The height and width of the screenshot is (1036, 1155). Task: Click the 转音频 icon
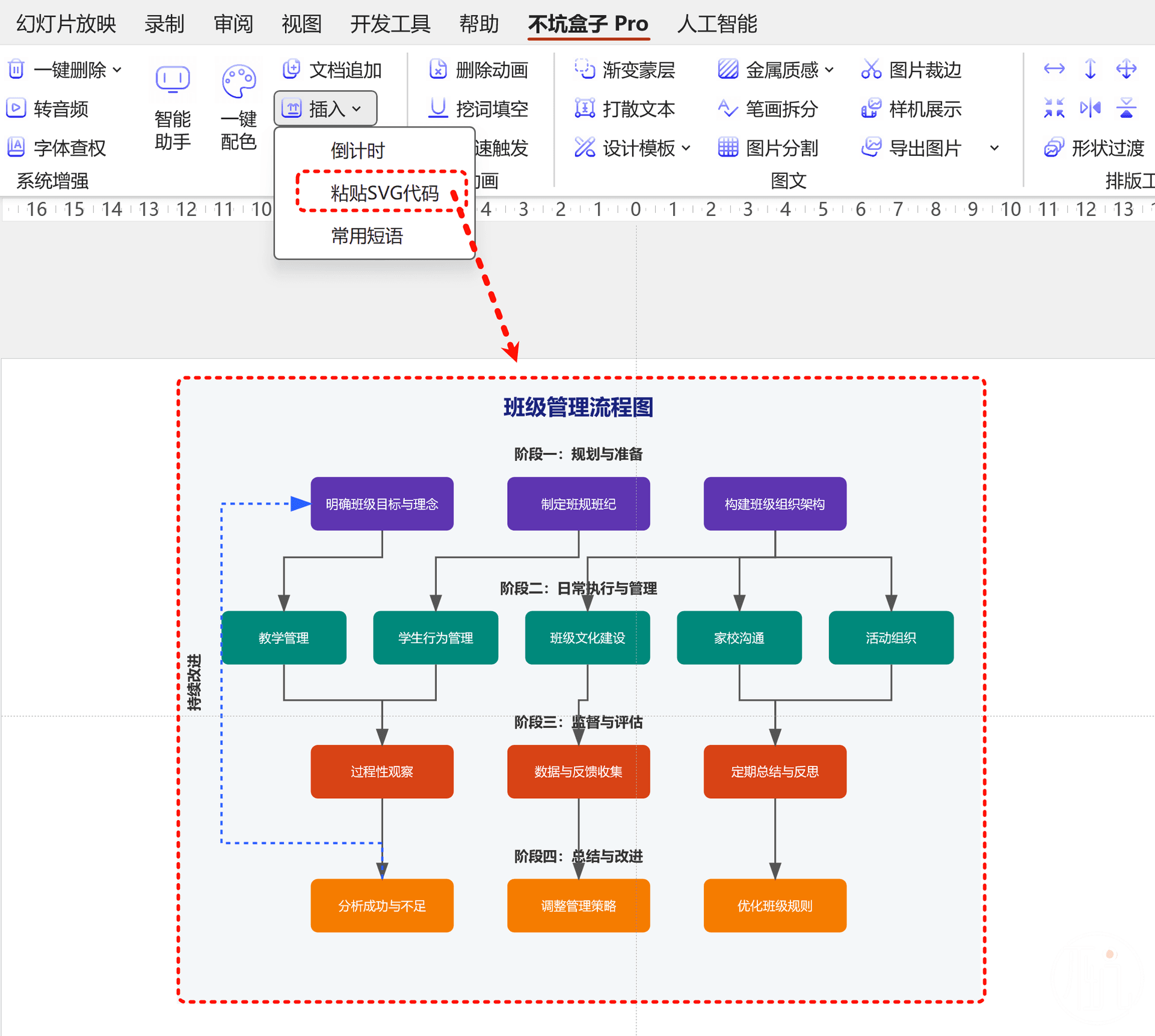pos(16,109)
